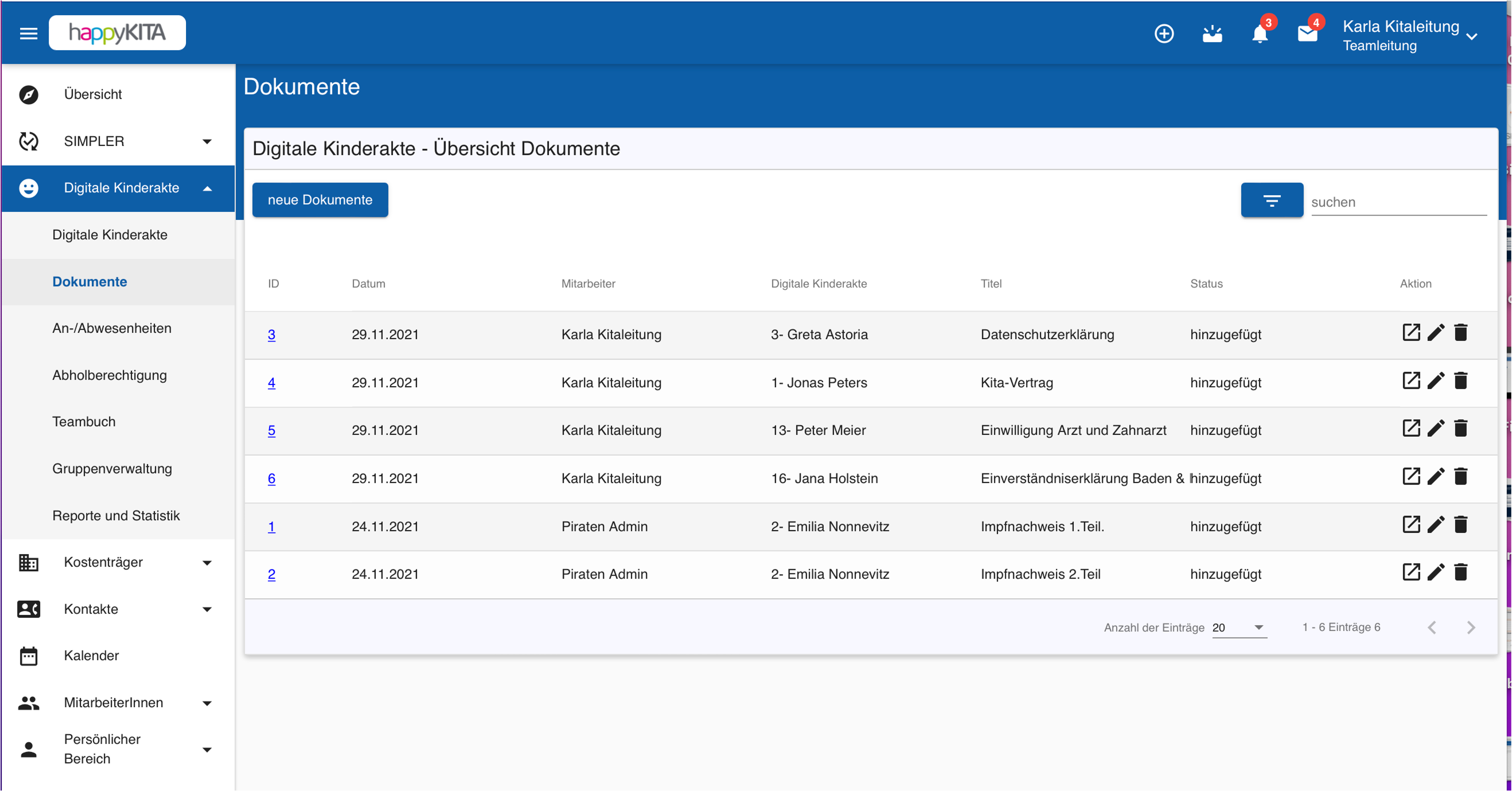This screenshot has height=791, width=1512.
Task: Open Impfnachweis 2.Teil document externally
Action: coord(1410,572)
